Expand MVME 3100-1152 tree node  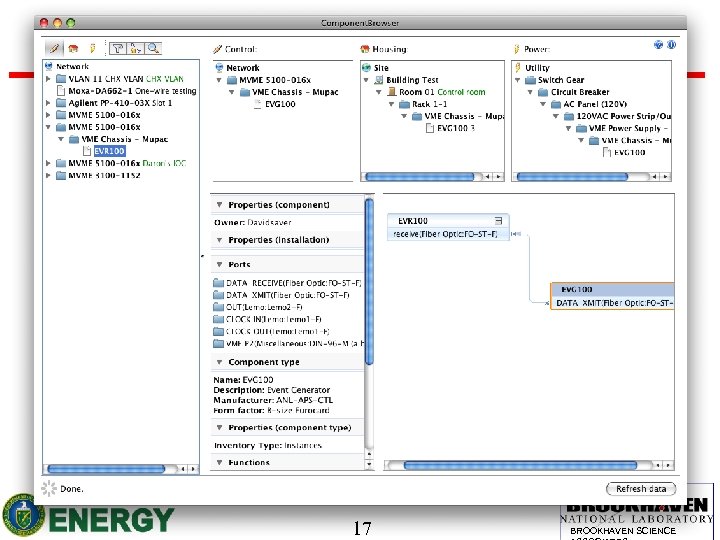[49, 175]
